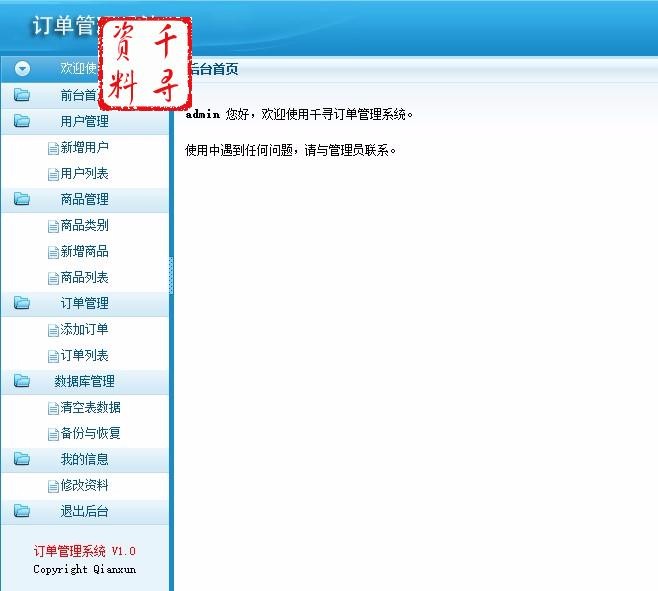The width and height of the screenshot is (658, 591).
Task: Click the page icon next to 用户列表
Action: [53, 175]
